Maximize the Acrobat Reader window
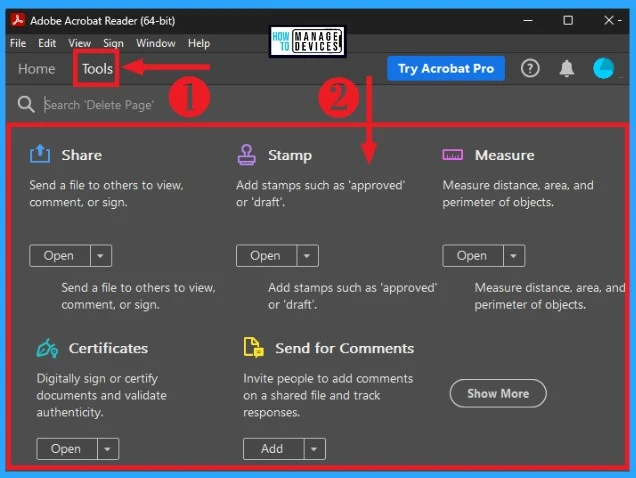This screenshot has width=636, height=478. pyautogui.click(x=568, y=20)
